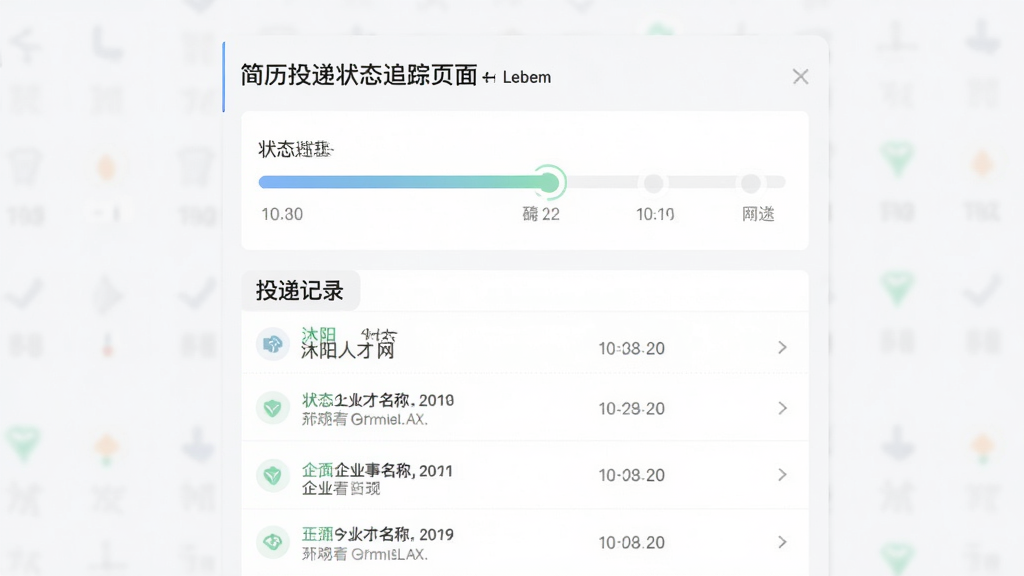Click the date in the 2019 record row

pos(632,543)
